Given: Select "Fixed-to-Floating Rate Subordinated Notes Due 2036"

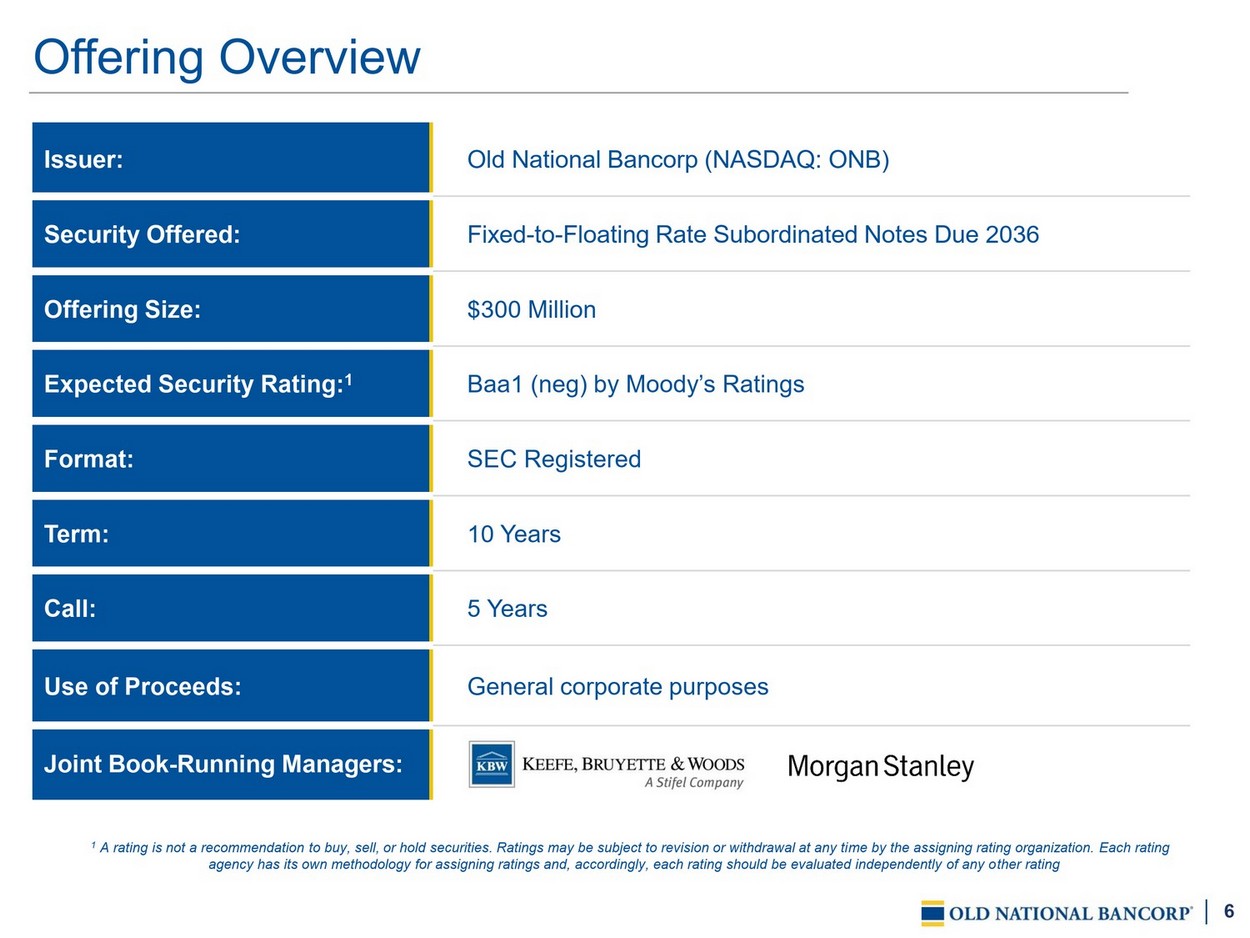Looking at the screenshot, I should [x=753, y=235].
